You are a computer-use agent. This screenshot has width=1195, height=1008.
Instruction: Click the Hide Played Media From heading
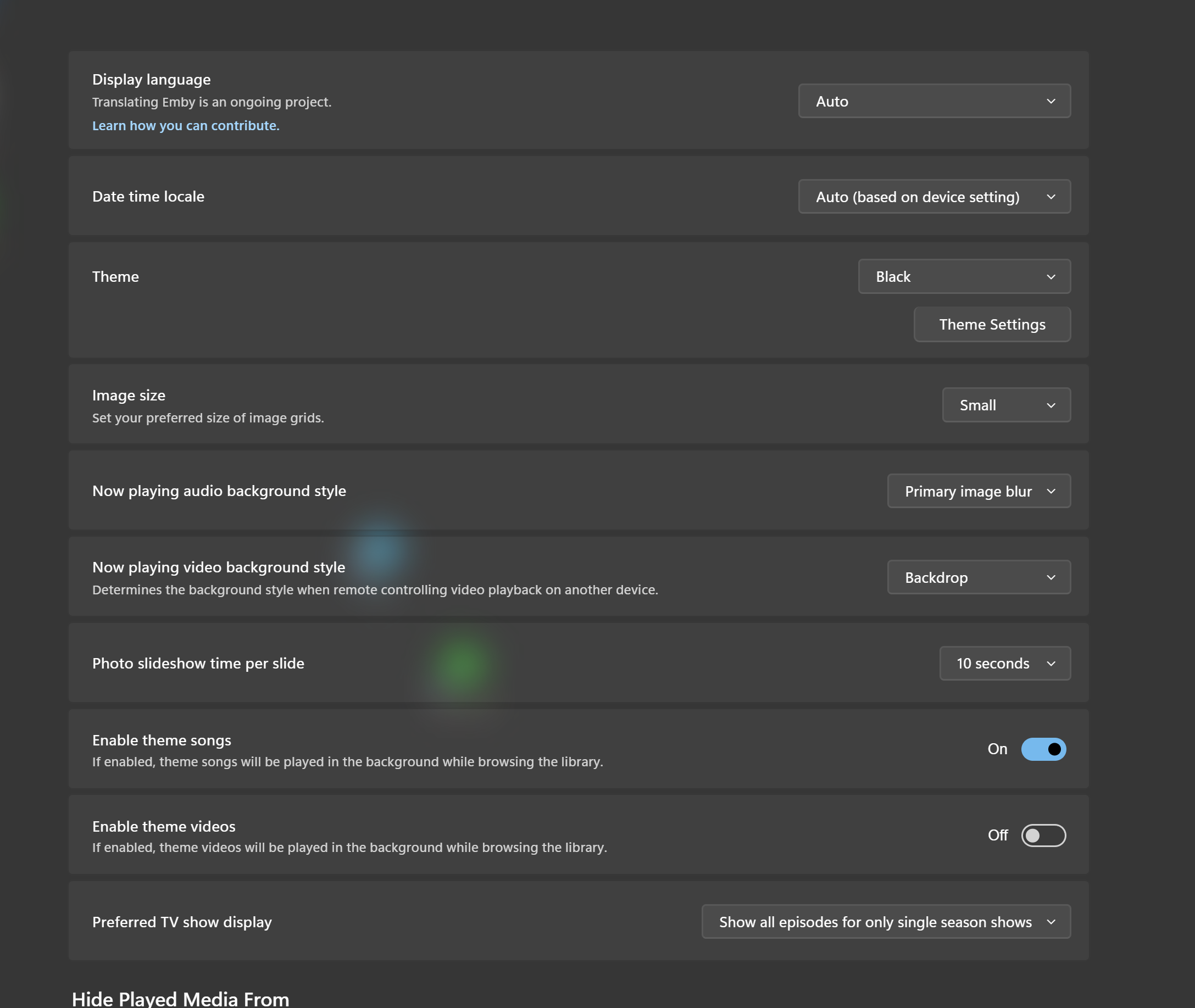click(180, 998)
